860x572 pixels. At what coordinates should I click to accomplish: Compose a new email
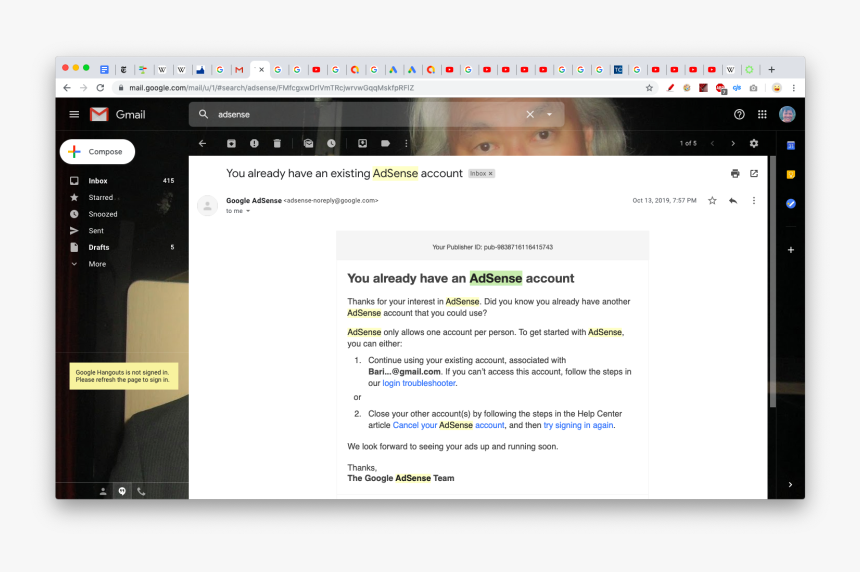tap(97, 151)
